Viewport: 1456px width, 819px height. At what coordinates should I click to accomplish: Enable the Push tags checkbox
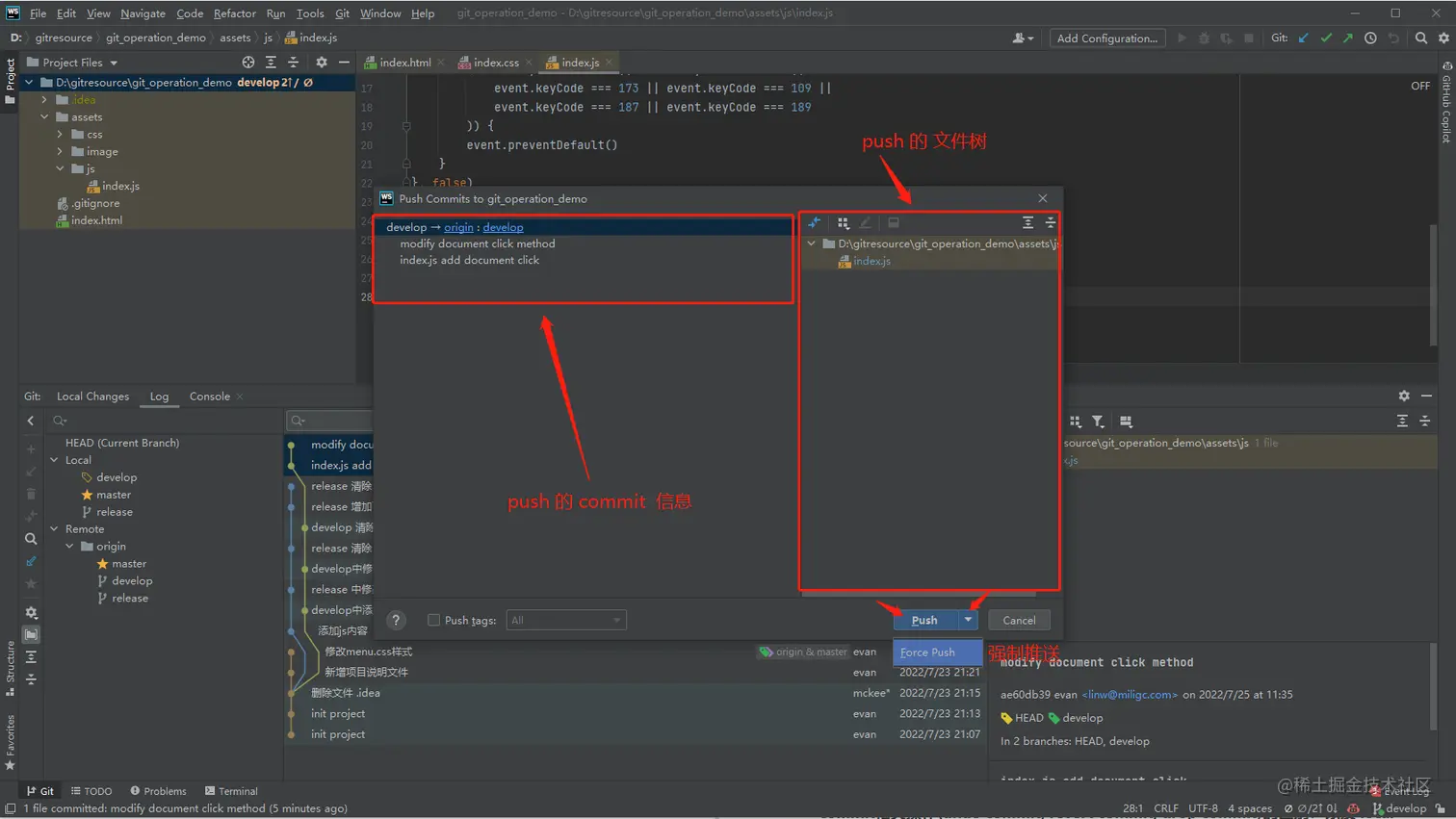coord(433,620)
